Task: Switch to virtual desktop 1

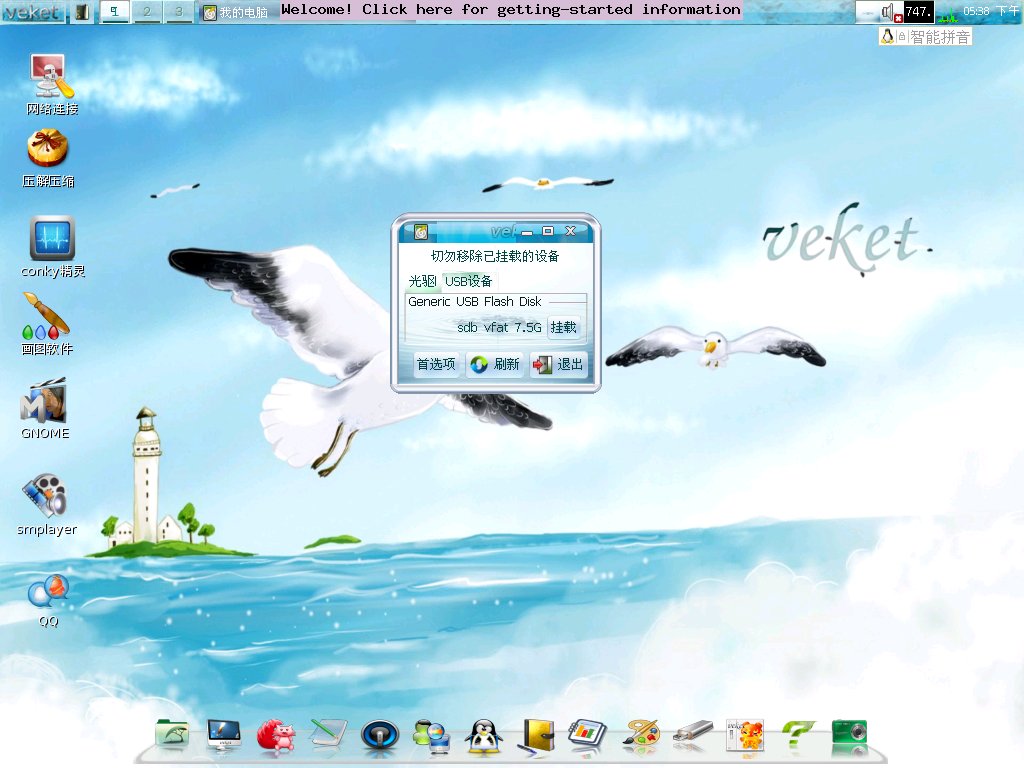Action: click(115, 11)
